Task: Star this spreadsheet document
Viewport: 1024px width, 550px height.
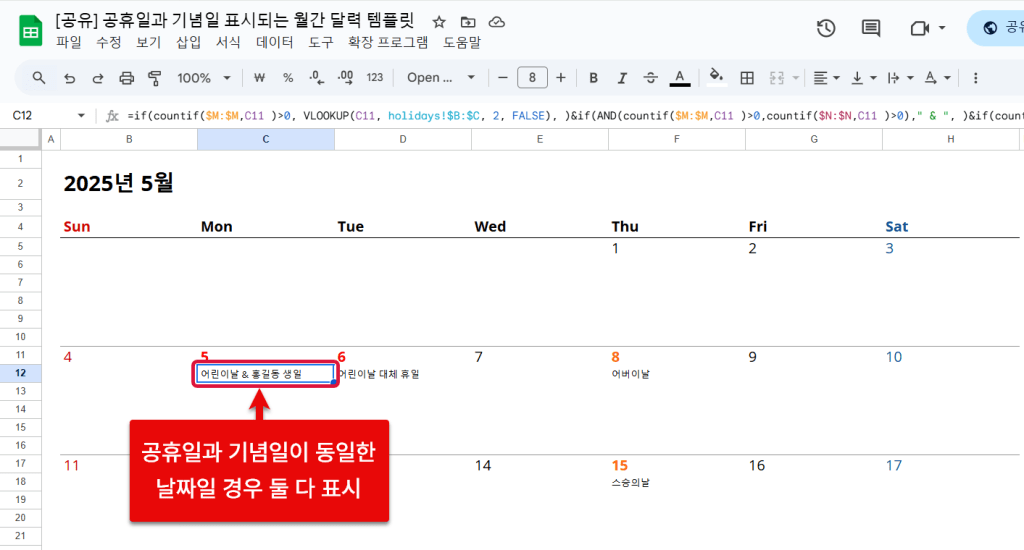Action: point(439,22)
